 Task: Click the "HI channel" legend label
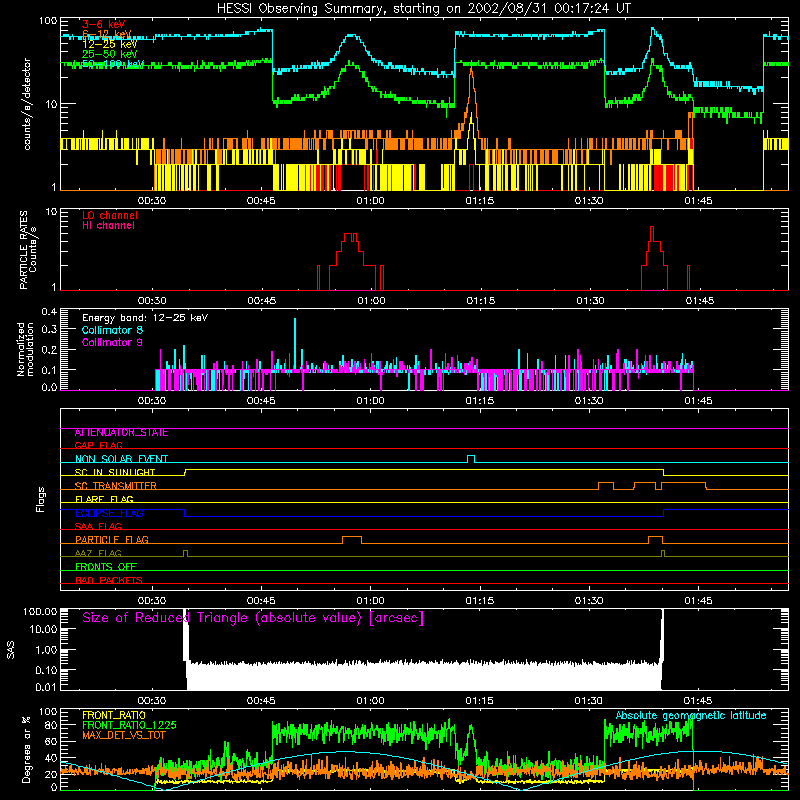click(108, 226)
